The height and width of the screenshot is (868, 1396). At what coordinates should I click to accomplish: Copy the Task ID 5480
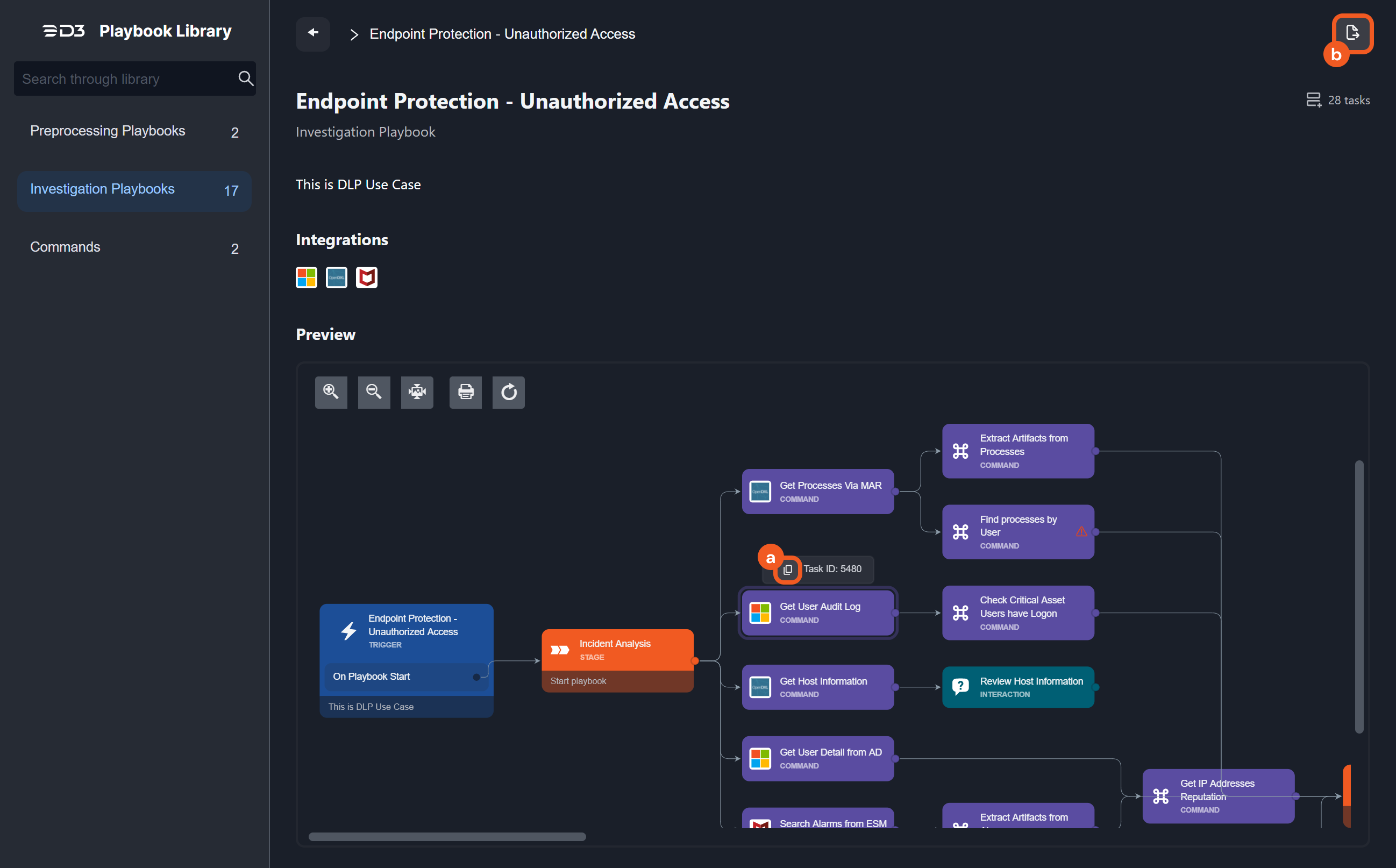click(788, 570)
